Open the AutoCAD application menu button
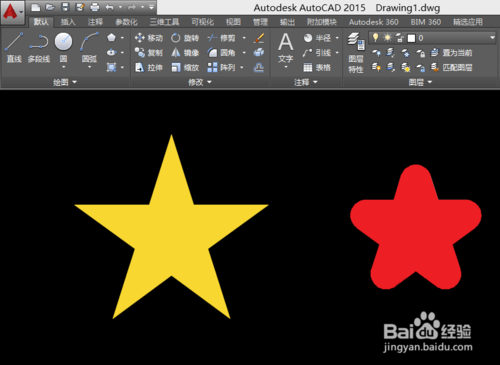 click(x=13, y=13)
